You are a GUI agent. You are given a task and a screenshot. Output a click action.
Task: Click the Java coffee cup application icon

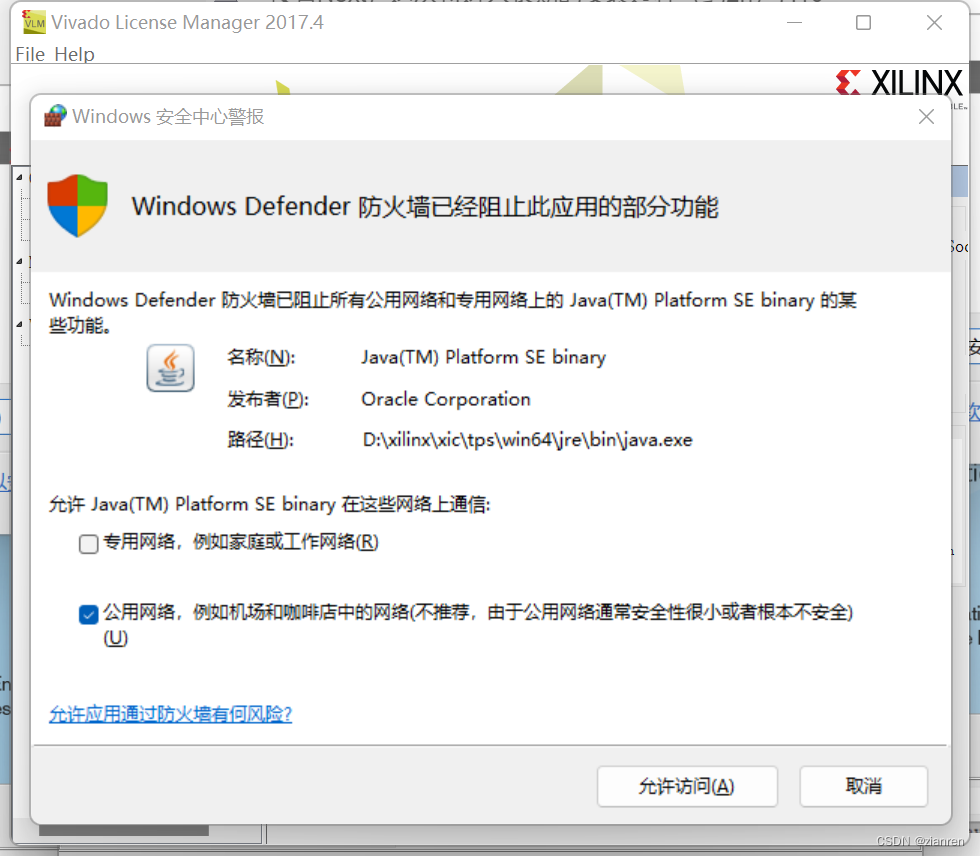(170, 368)
